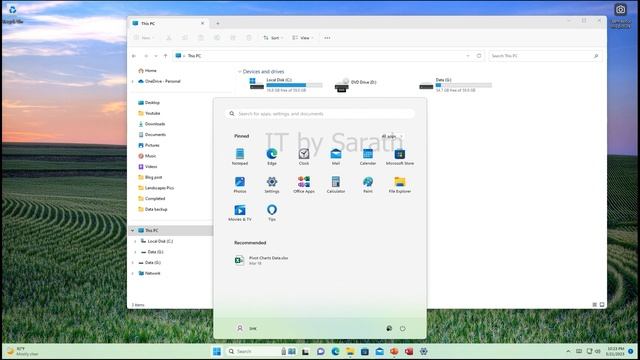The width and height of the screenshot is (640, 360).
Task: Click the taskbar clock and date
Action: [616, 351]
